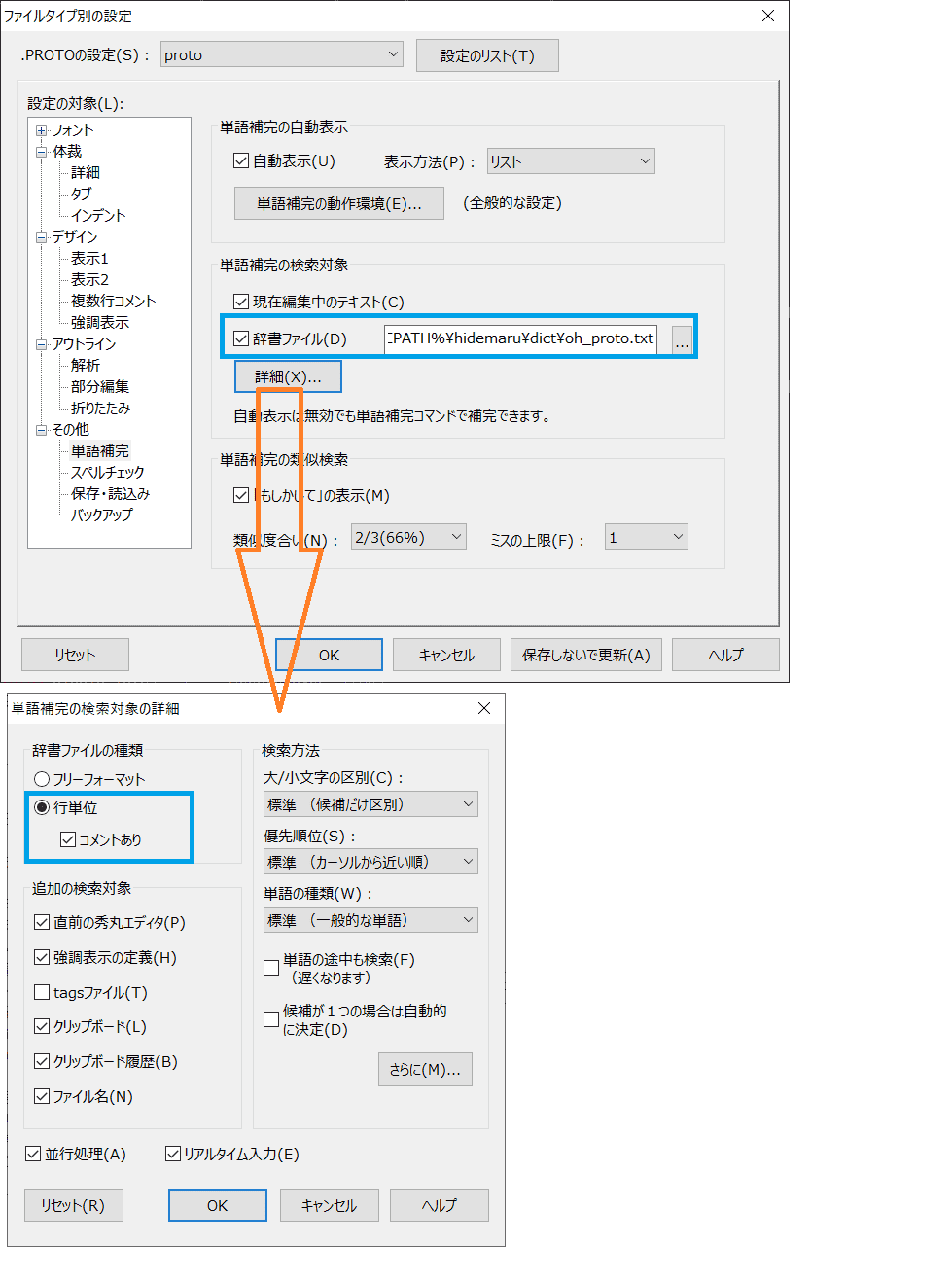This screenshot has width=952, height=1282.
Task: Select the 解析 tree item
Action: (86, 366)
